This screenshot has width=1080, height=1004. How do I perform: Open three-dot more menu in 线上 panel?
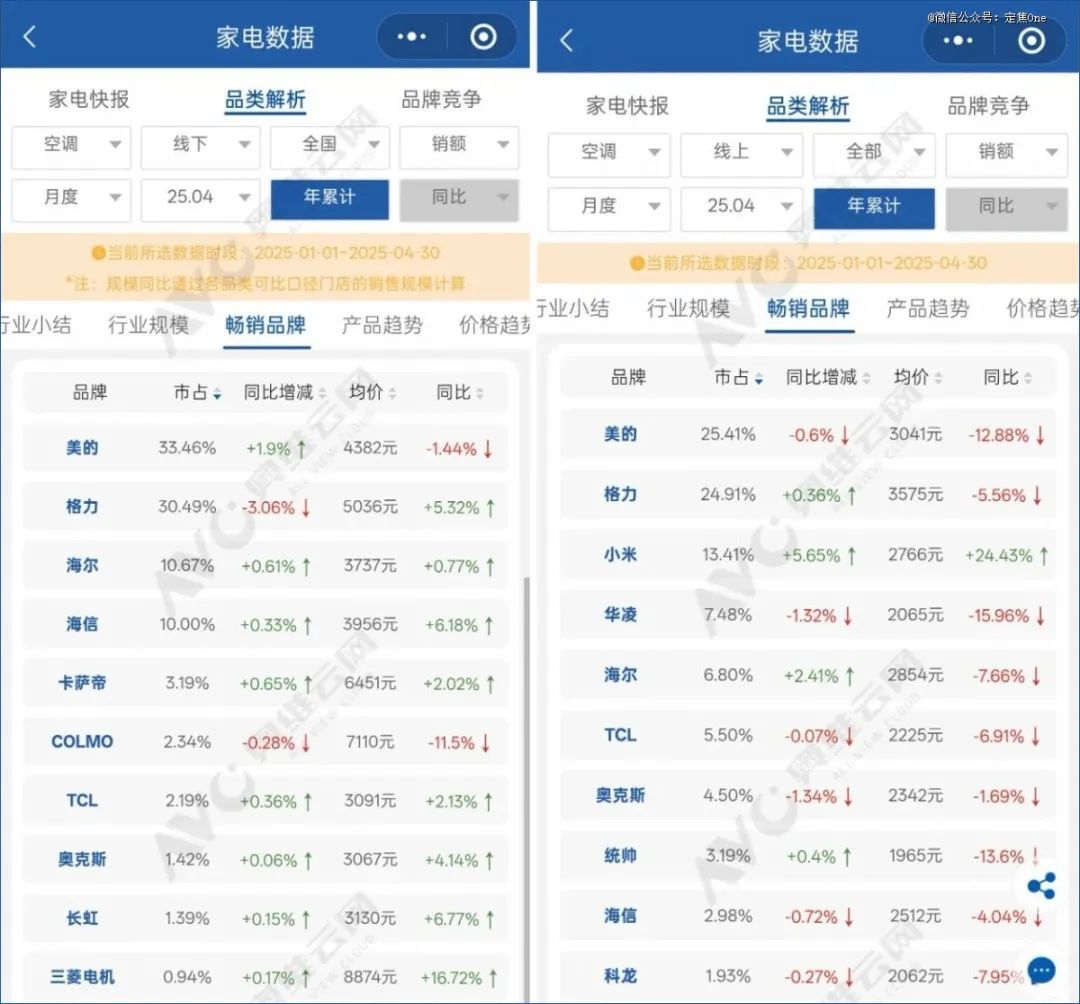(957, 40)
